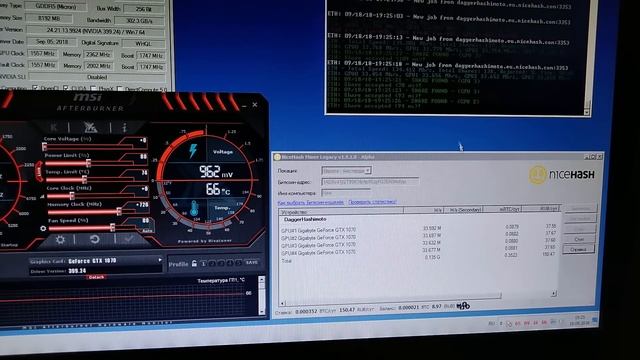The width and height of the screenshot is (640, 360).
Task: Select the GPU#4 Gigabyte GeForce GTX 1070 row
Action: pos(418,251)
